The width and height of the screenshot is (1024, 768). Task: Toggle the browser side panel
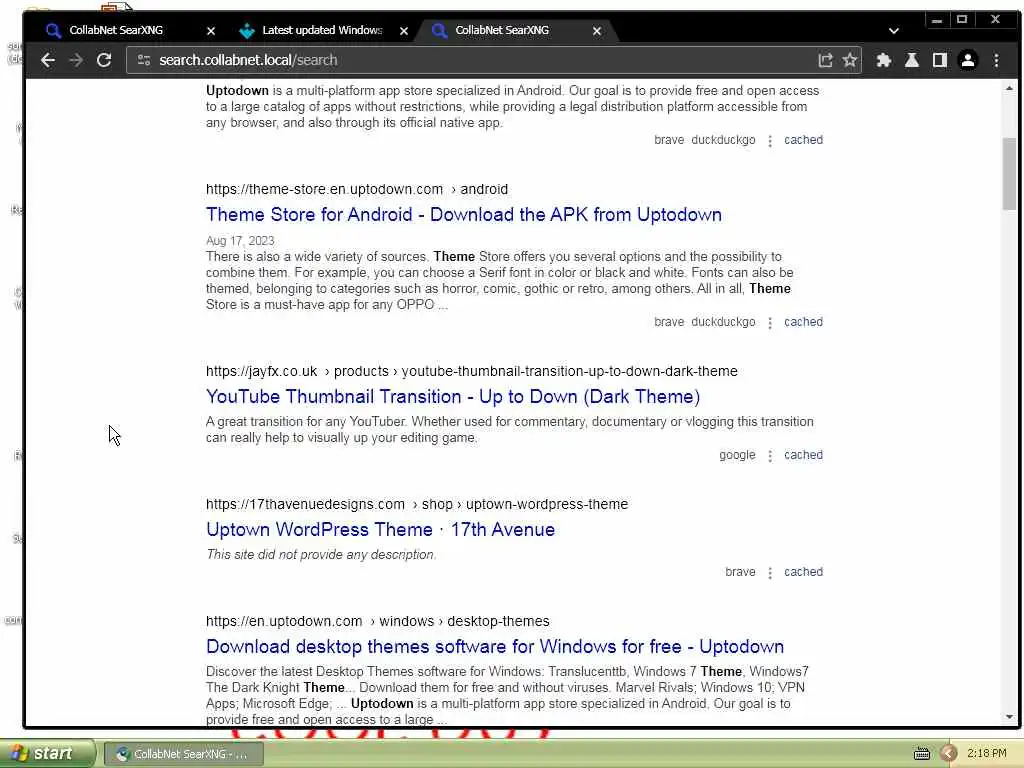[x=940, y=60]
